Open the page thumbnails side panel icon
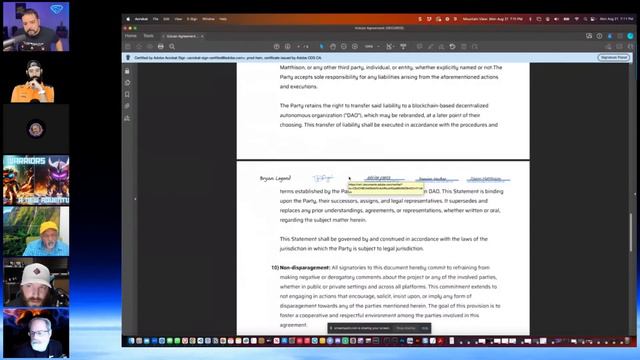 point(127,83)
